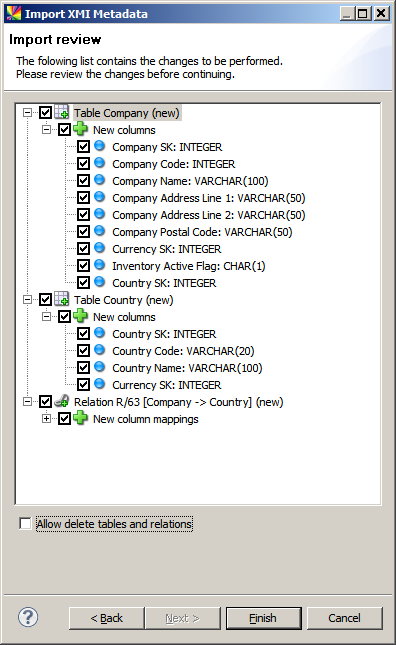Select 'Country Code: VARCHAR(20)' text
The width and height of the screenshot is (396, 645).
click(183, 351)
